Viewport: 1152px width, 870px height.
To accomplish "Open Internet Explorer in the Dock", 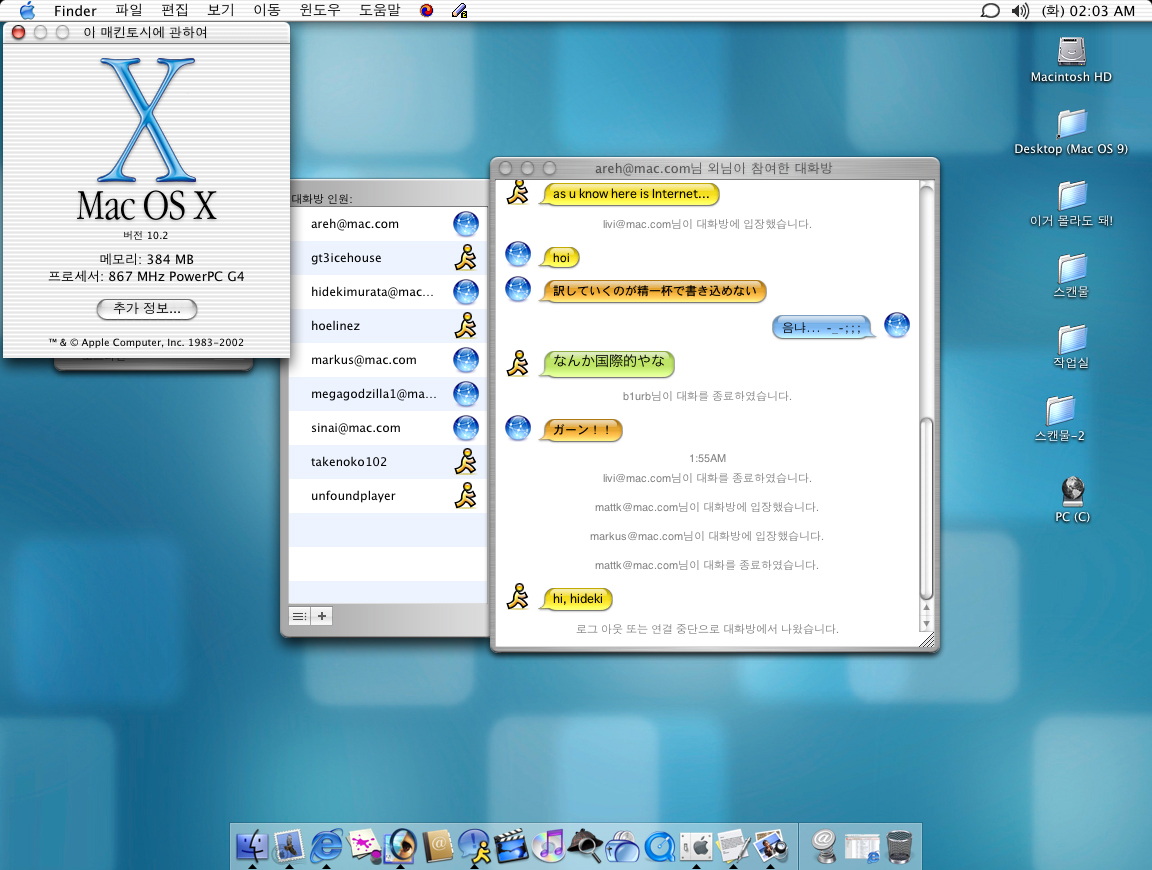I will 327,846.
